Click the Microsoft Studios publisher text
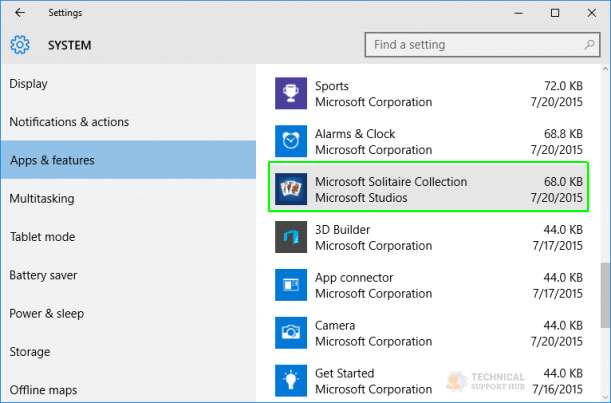 [361, 198]
